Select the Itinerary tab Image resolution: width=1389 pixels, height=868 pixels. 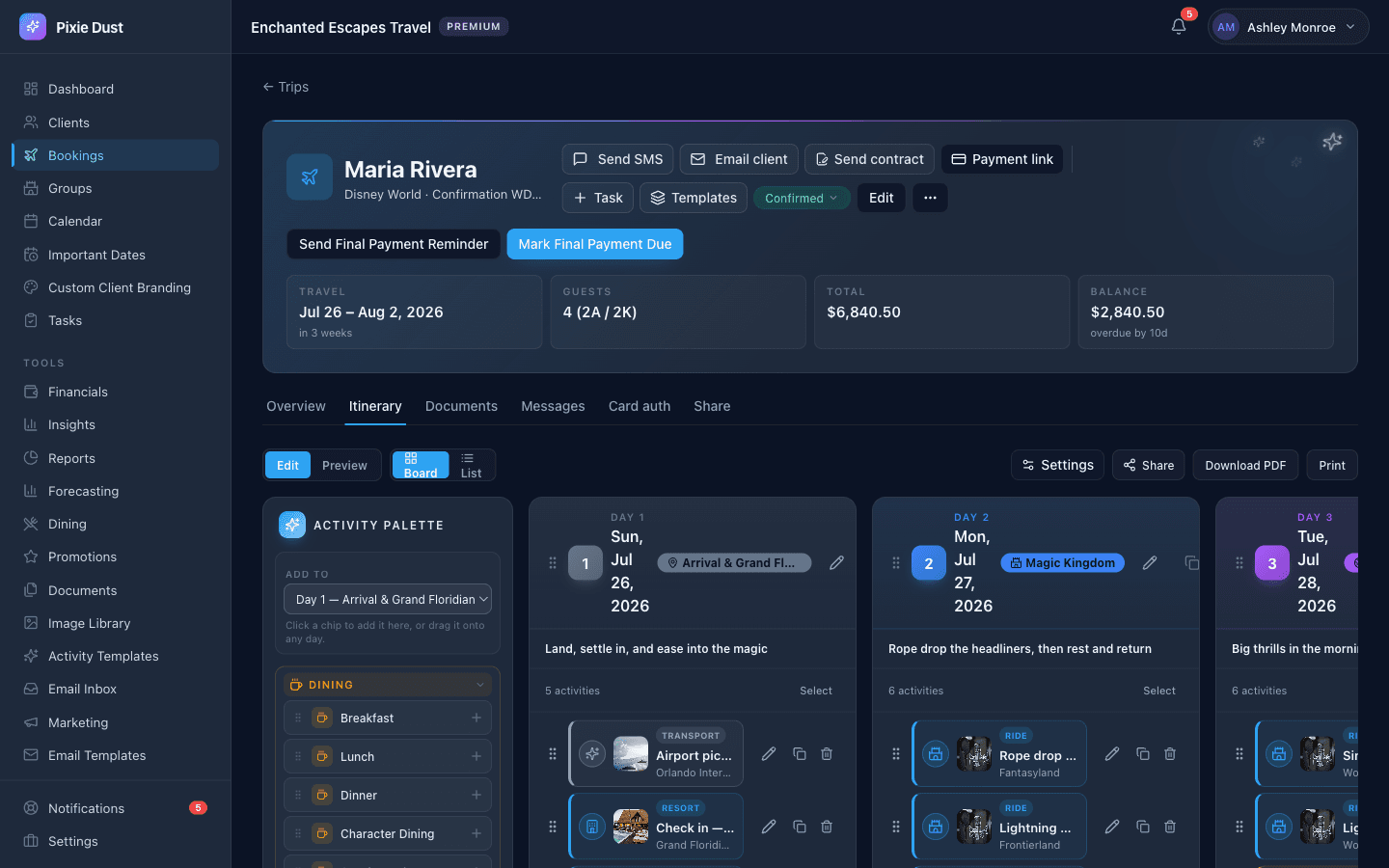click(x=375, y=406)
